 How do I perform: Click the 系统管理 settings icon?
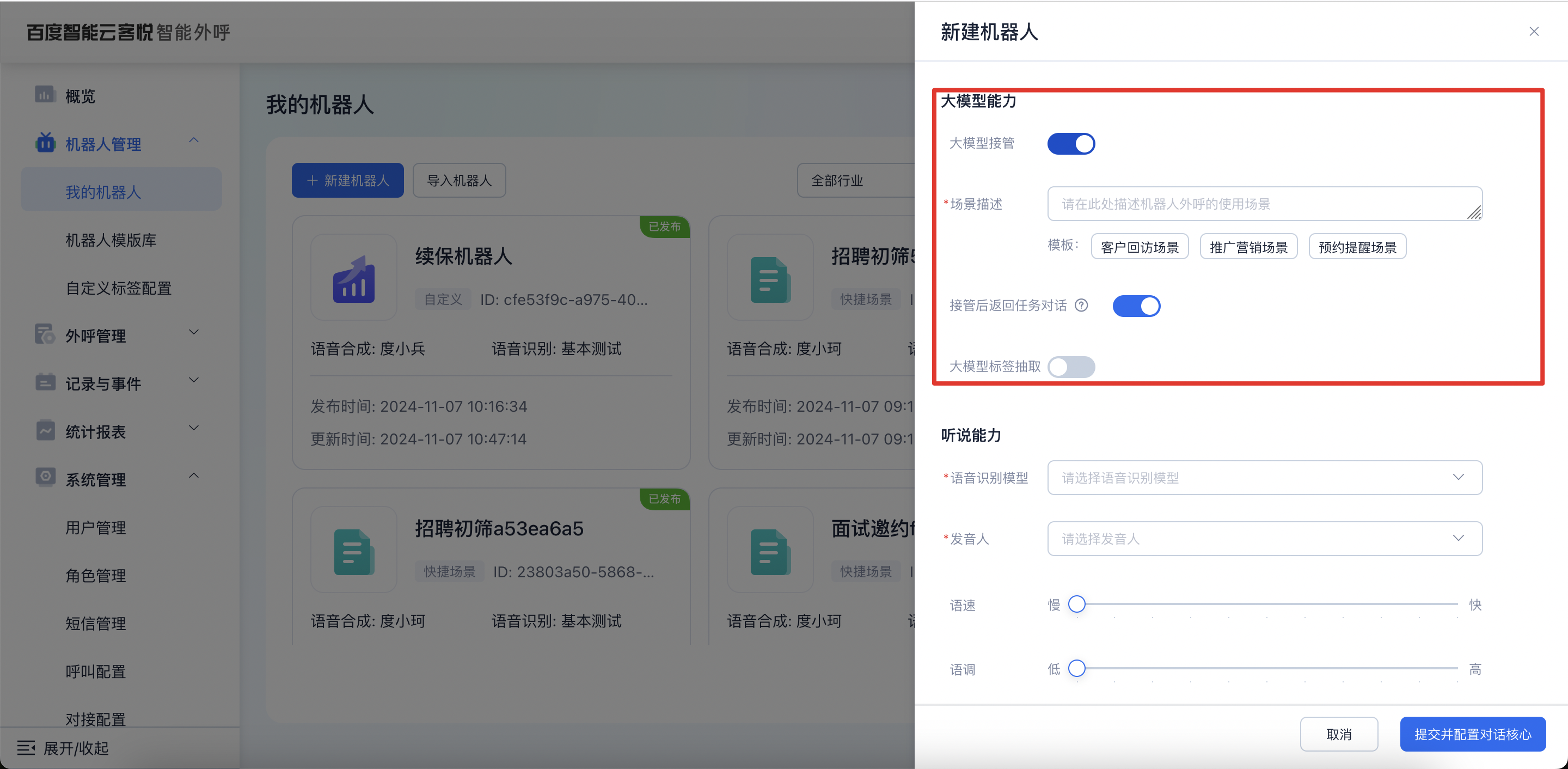click(45, 478)
